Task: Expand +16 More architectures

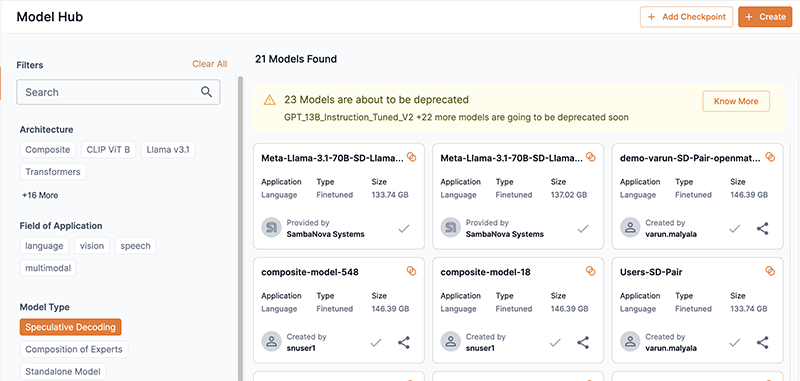Action: click(40, 195)
